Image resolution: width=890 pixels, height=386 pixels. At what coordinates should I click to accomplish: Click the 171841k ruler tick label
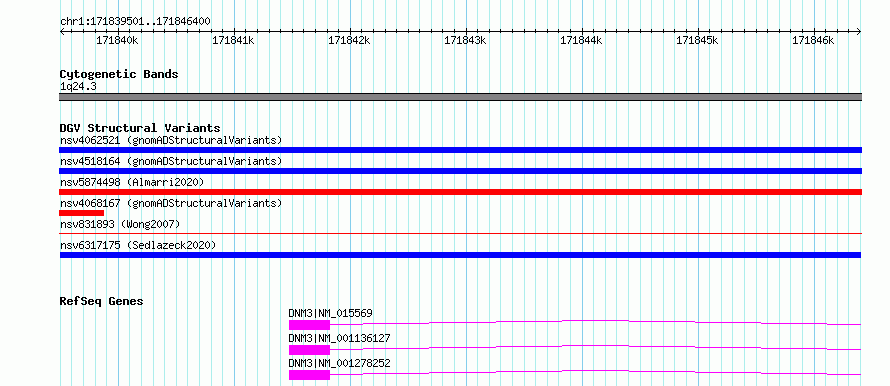click(x=233, y=40)
